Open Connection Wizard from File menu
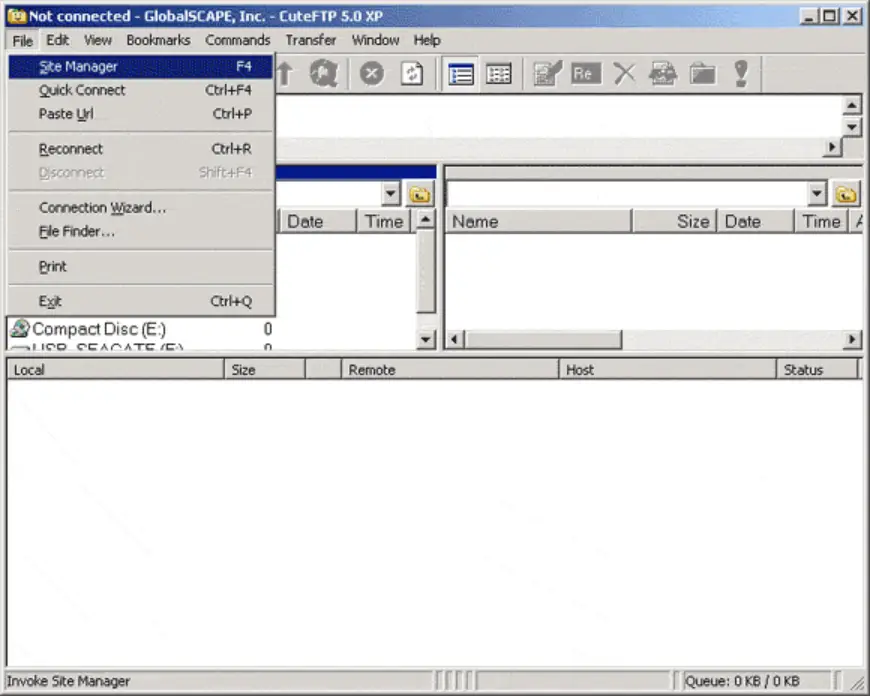This screenshot has height=696, width=870. 102,208
